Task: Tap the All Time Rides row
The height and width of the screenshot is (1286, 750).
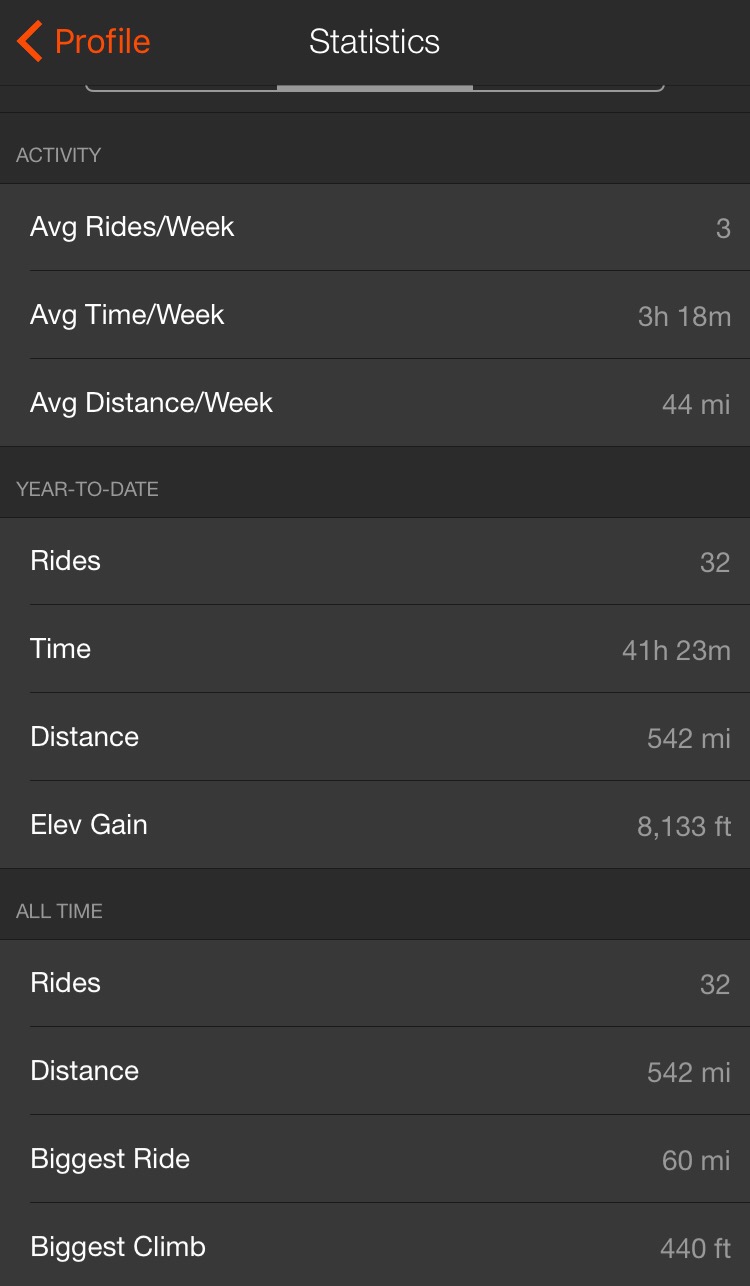Action: pyautogui.click(x=375, y=983)
